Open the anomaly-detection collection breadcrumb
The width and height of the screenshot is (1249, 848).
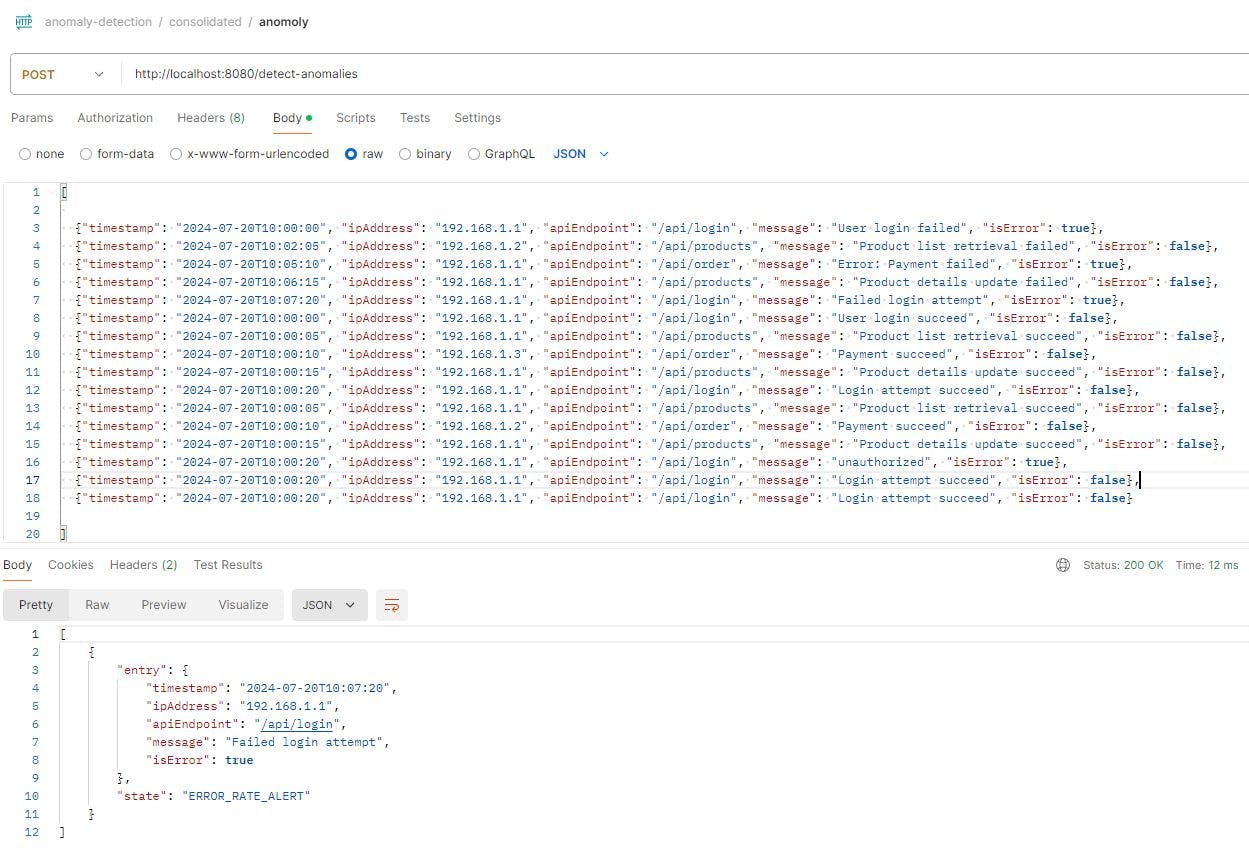point(97,21)
